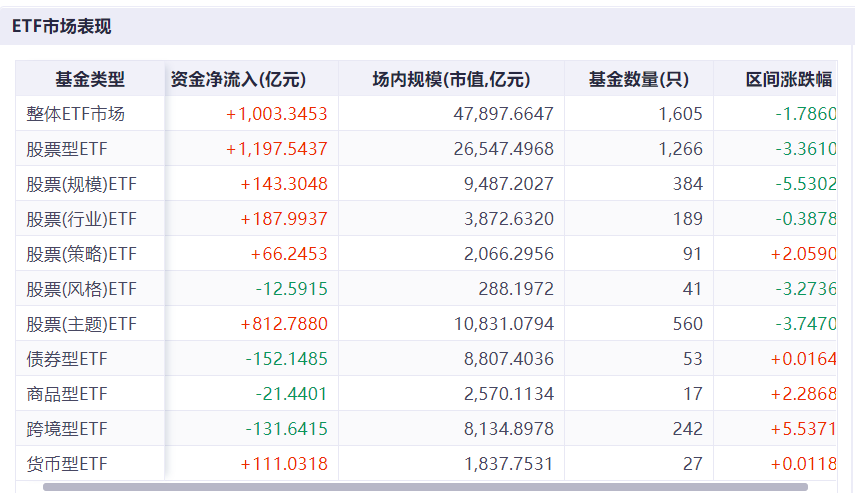Click the market size value 8,807.4036
This screenshot has height=493, width=855.
point(509,359)
